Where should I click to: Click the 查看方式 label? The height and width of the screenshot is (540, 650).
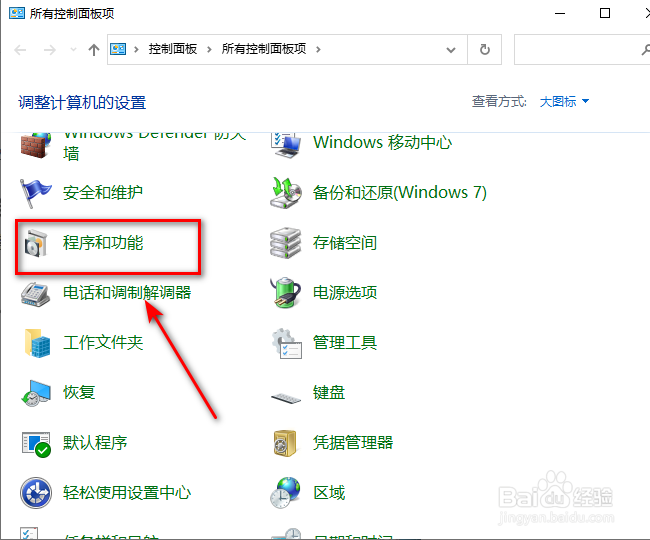[x=499, y=102]
